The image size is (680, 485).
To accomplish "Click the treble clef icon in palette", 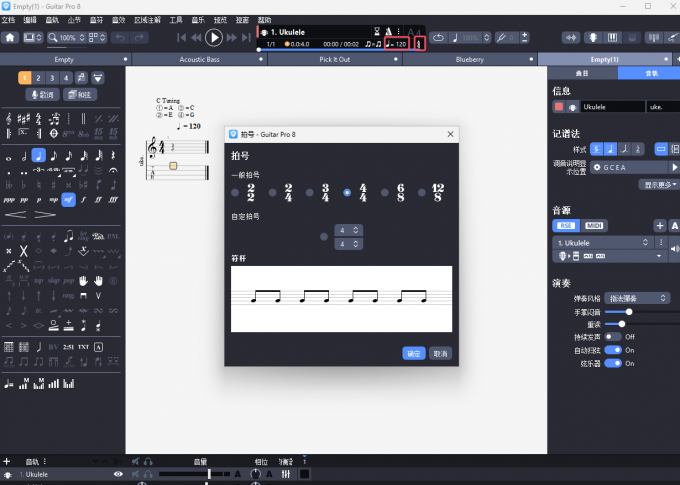I will (8, 118).
